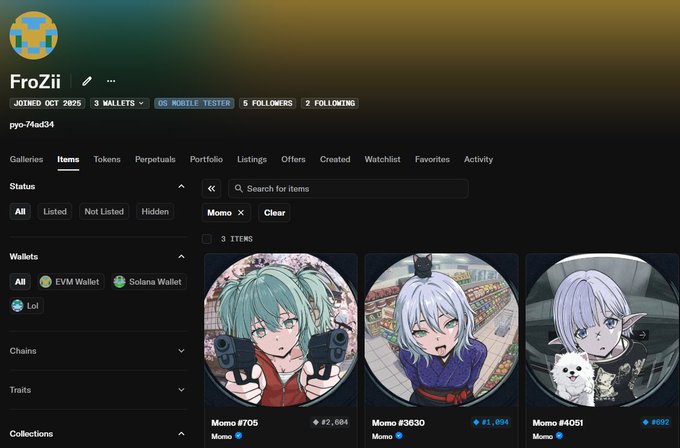The height and width of the screenshot is (448, 680).
Task: Open Momo #3630 thumbnail image
Action: click(x=441, y=330)
